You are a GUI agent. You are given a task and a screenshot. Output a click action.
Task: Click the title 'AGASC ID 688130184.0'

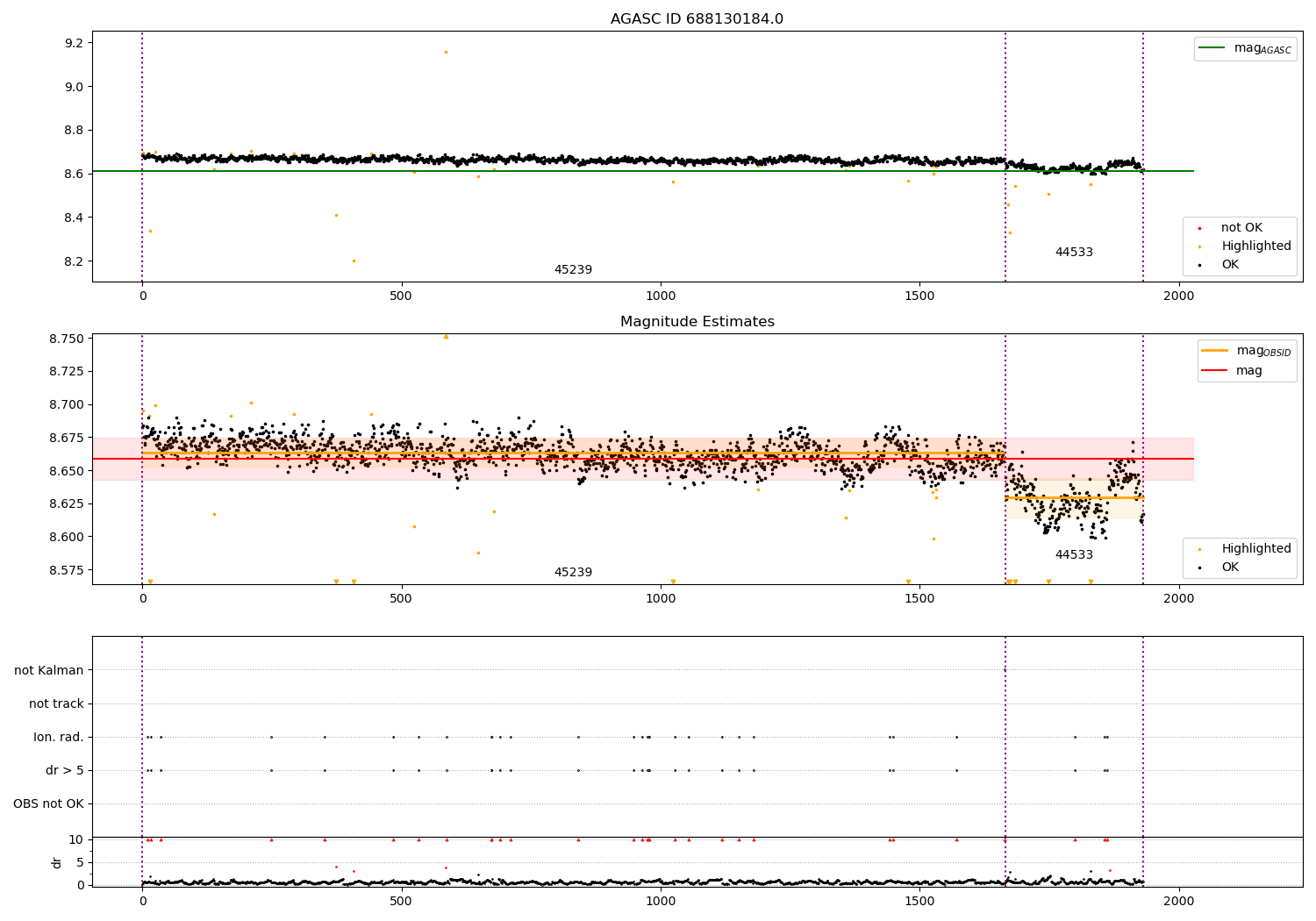pyautogui.click(x=697, y=19)
